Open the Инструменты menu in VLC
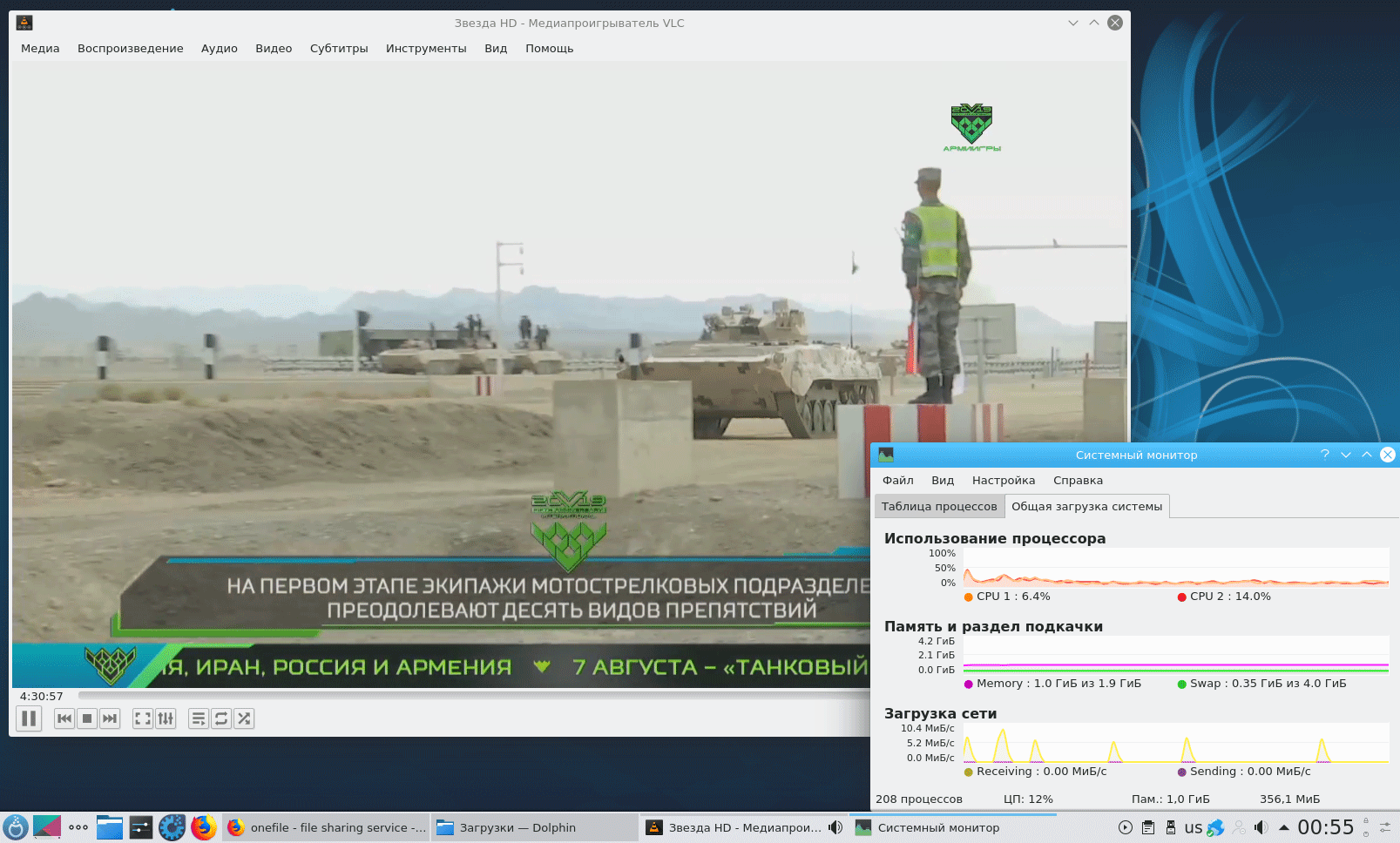This screenshot has width=1400, height=843. (x=426, y=49)
